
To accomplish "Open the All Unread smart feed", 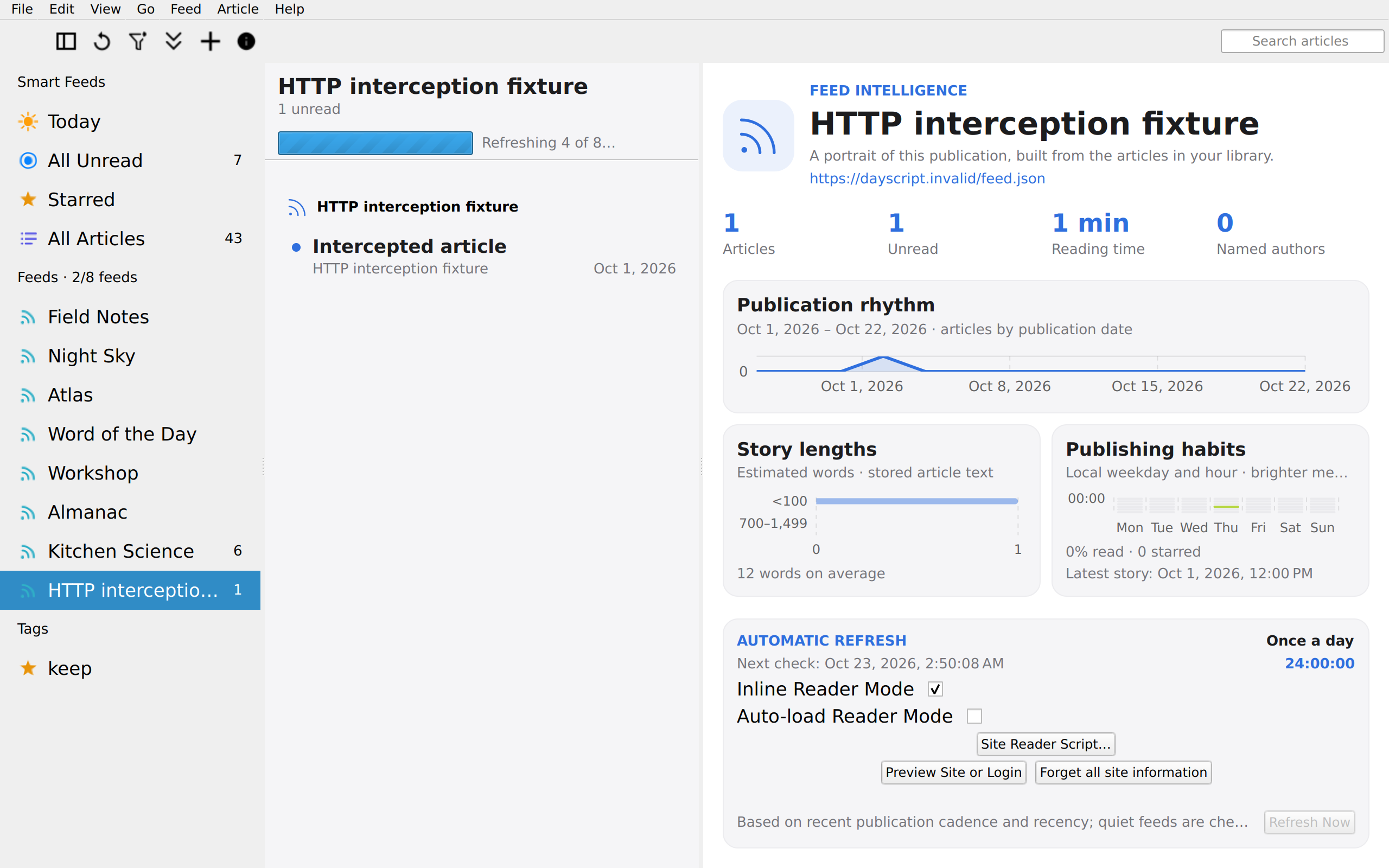I will coord(130,161).
